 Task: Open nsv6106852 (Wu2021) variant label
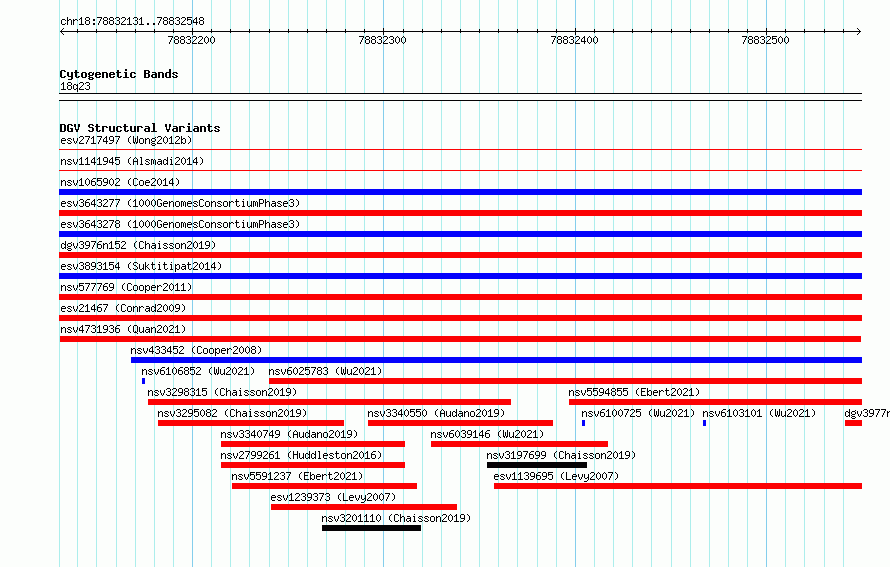click(198, 371)
